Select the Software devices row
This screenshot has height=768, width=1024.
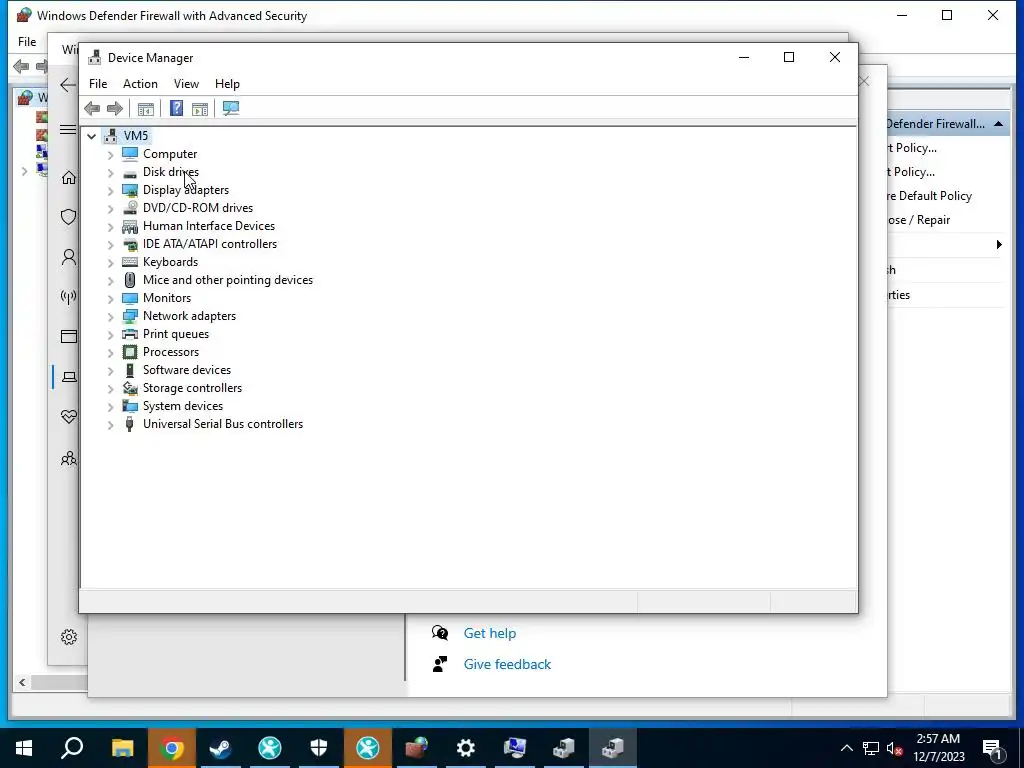pyautogui.click(x=187, y=370)
